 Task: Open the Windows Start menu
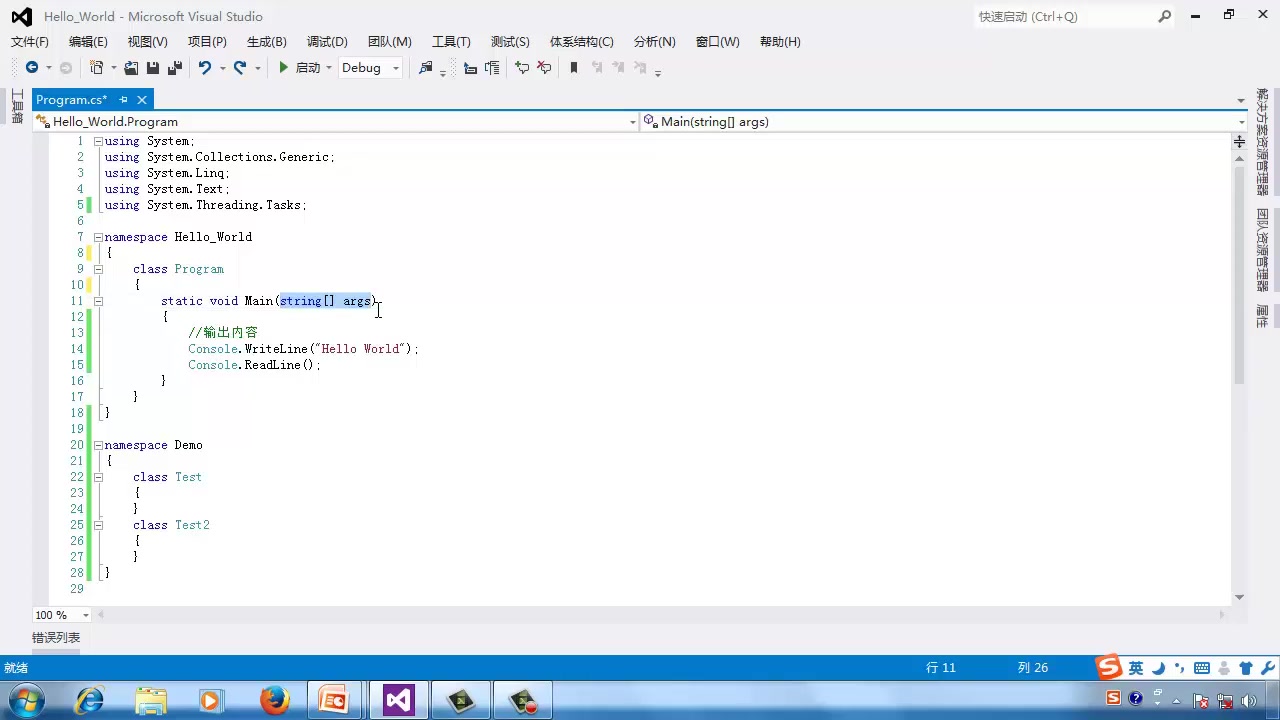tap(26, 700)
